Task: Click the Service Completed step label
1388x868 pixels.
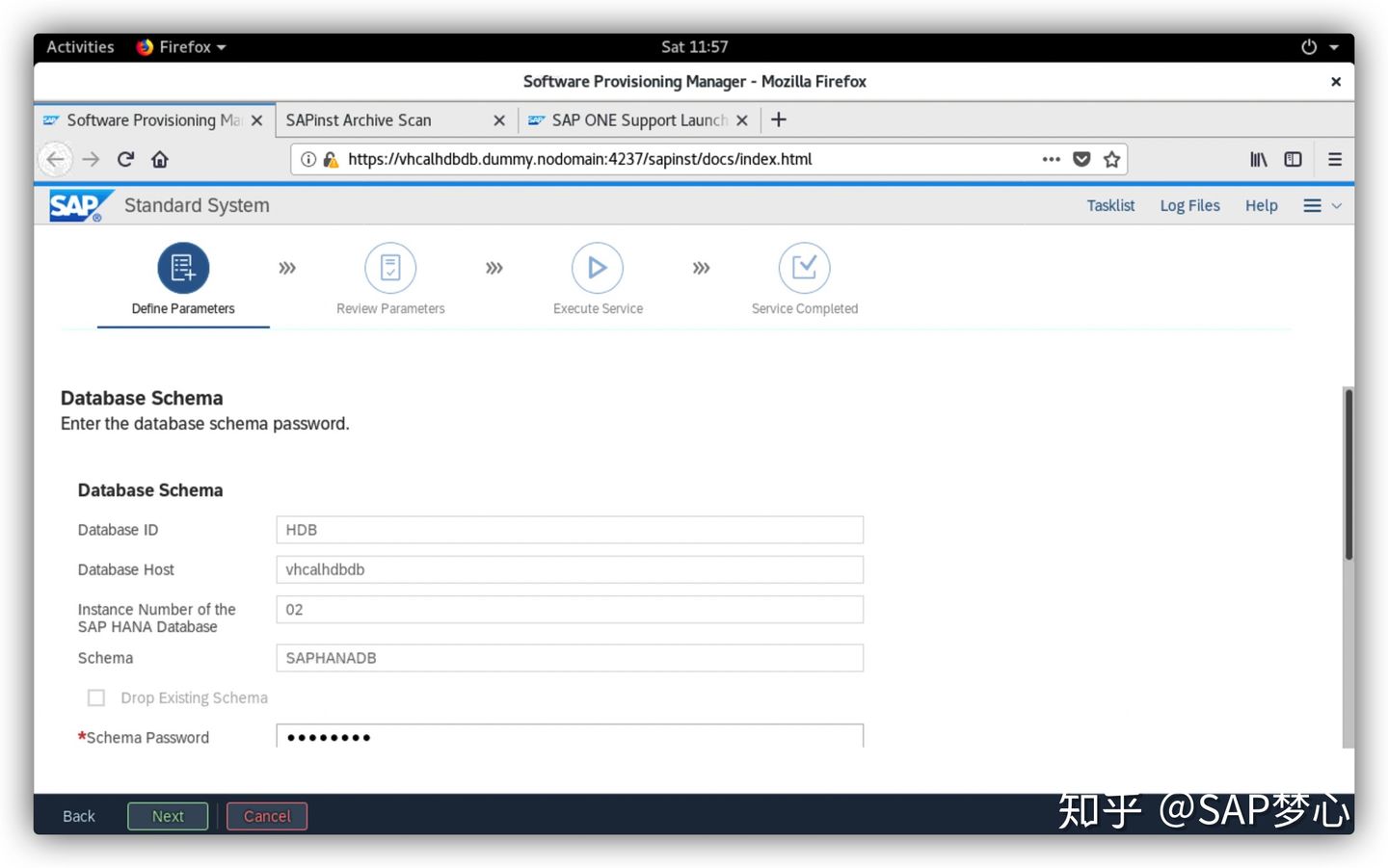Action: tap(805, 308)
